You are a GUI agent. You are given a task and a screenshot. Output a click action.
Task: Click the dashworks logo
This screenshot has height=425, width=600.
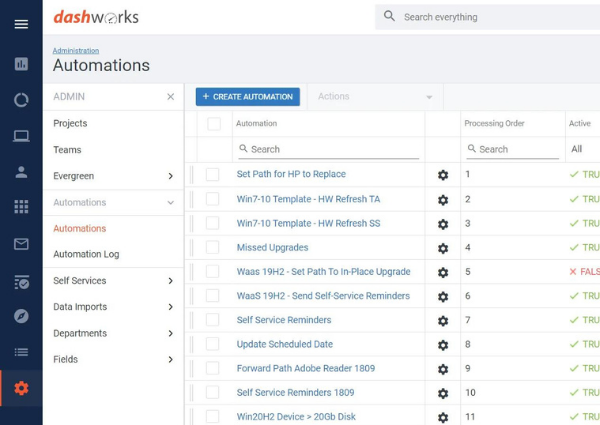(96, 17)
